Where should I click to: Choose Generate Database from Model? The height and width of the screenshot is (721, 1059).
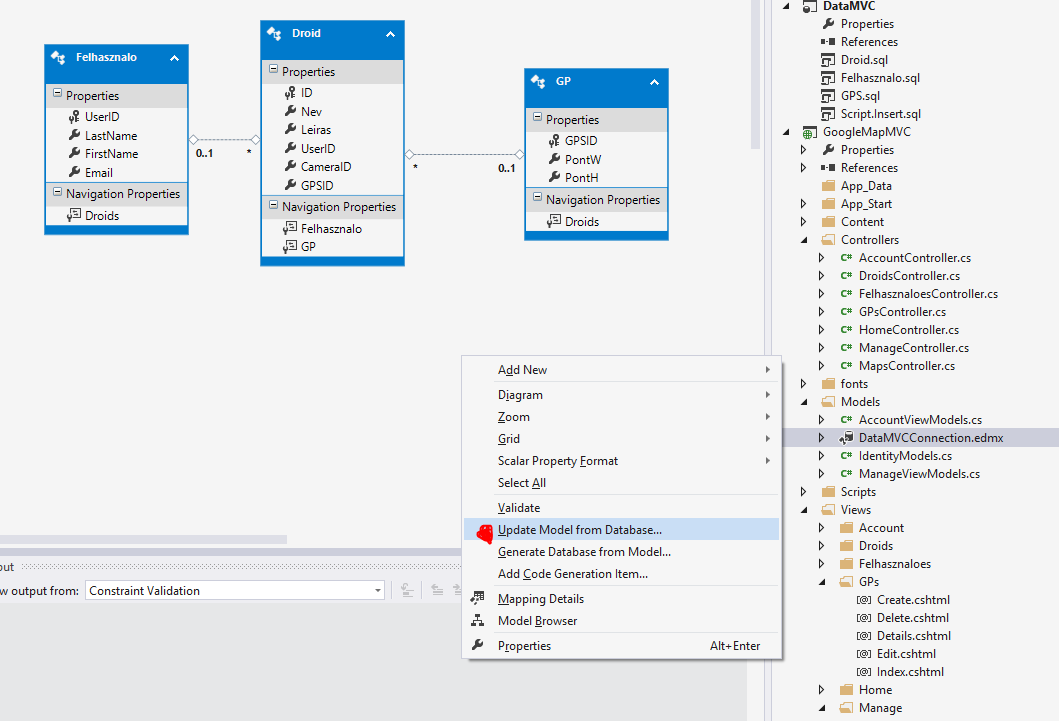pos(621,552)
